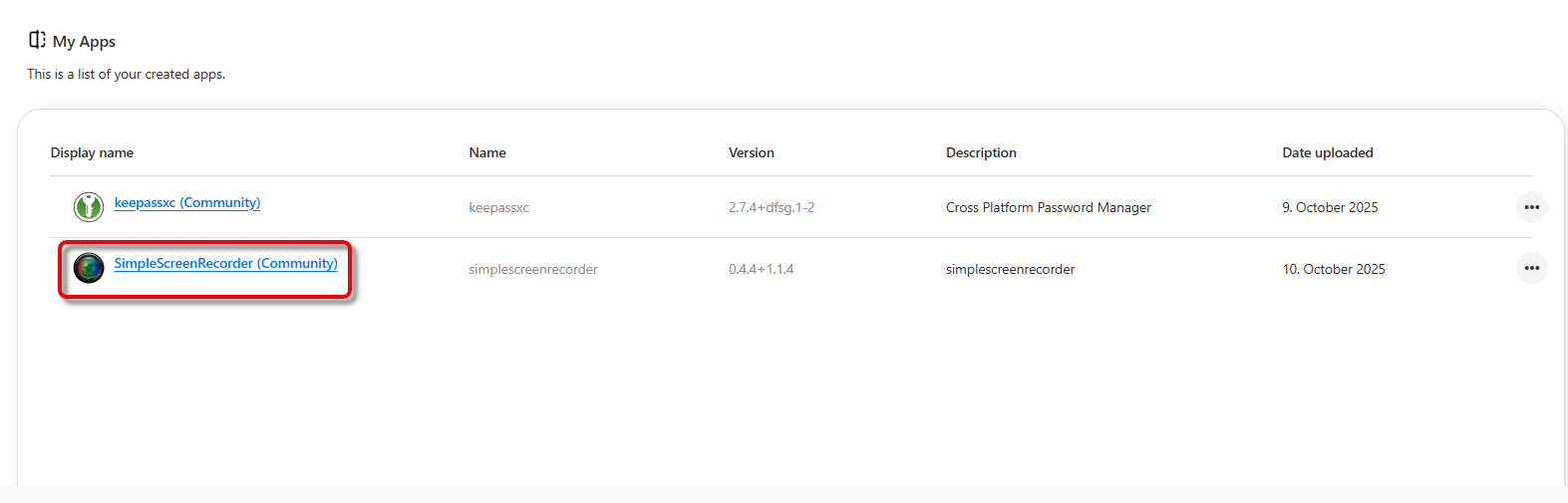Open the SimpleScreenRecorder (Community) link

pos(225,264)
